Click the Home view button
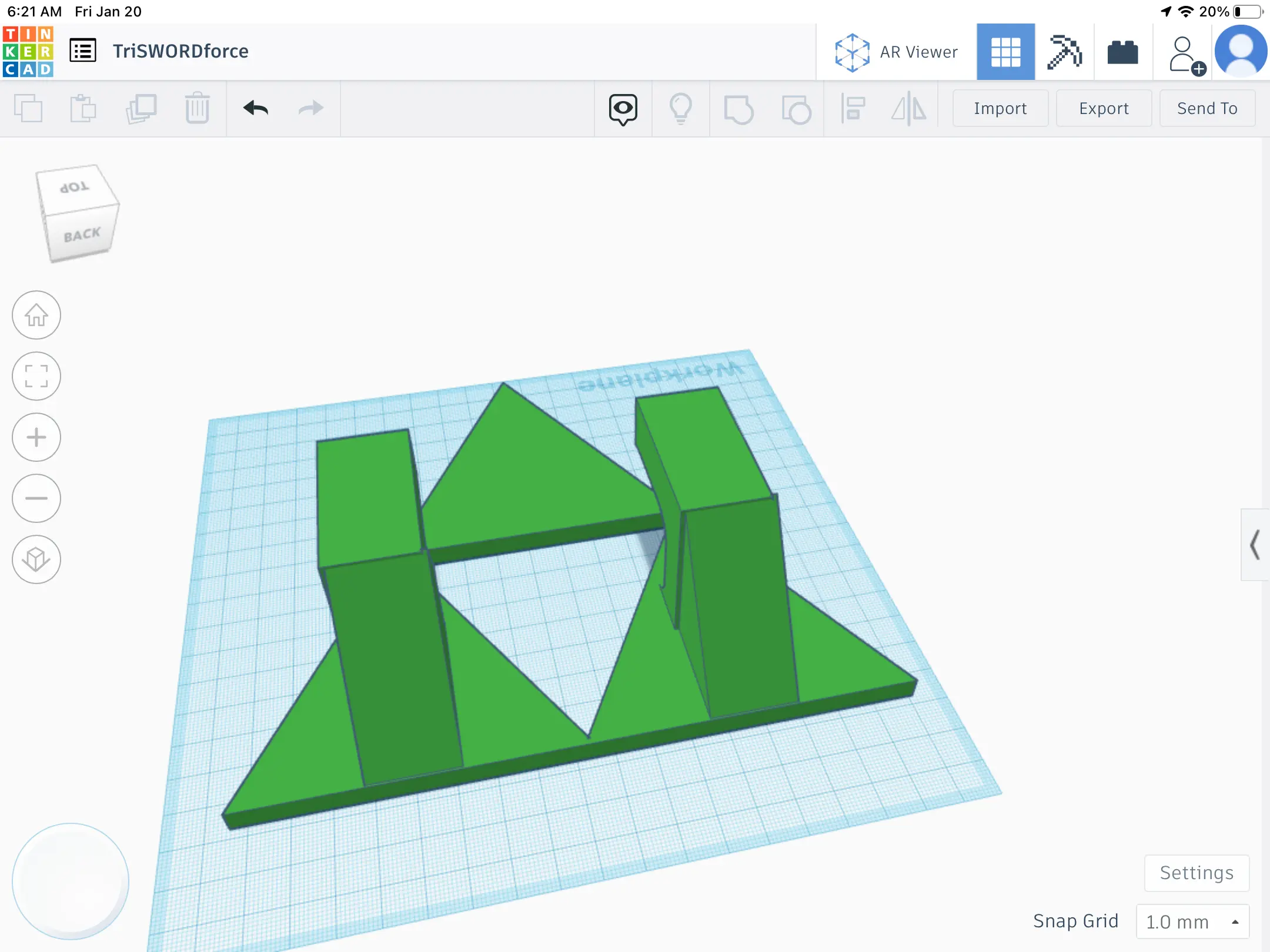The width and height of the screenshot is (1270, 952). 36,316
